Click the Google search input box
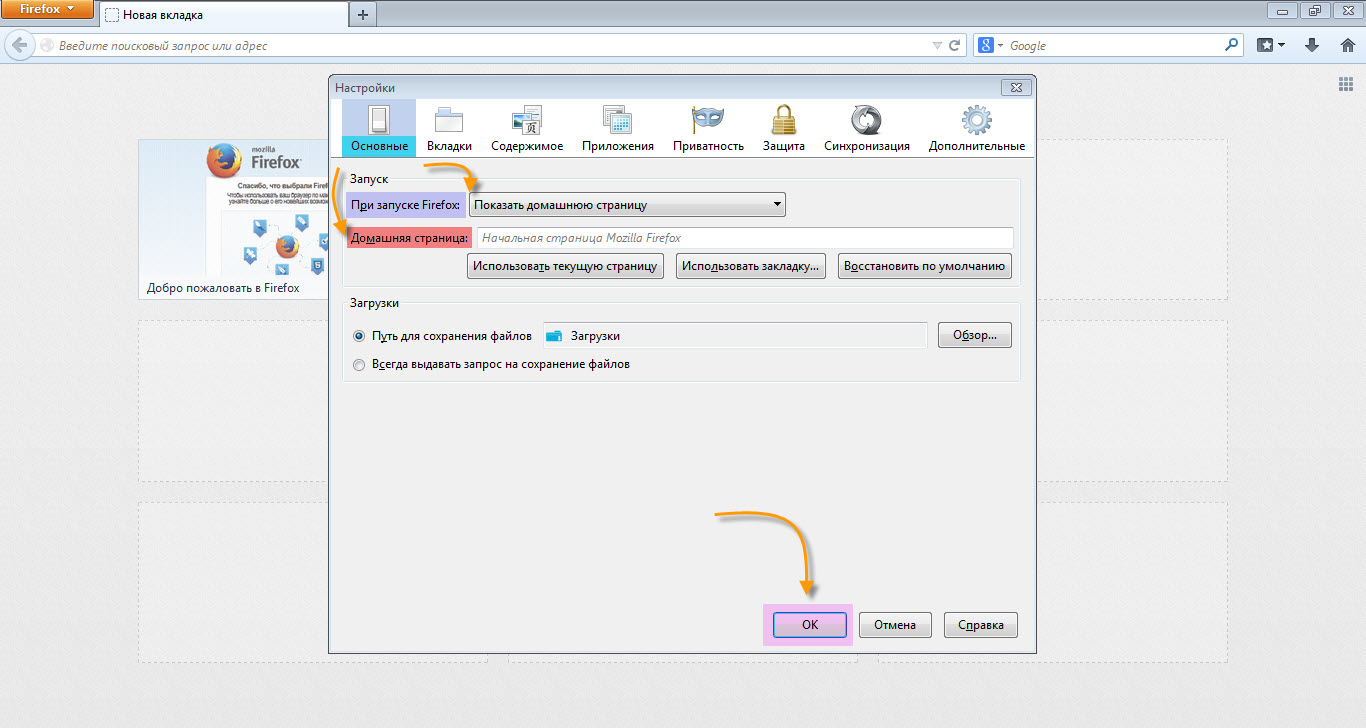The height and width of the screenshot is (728, 1366). (1114, 46)
